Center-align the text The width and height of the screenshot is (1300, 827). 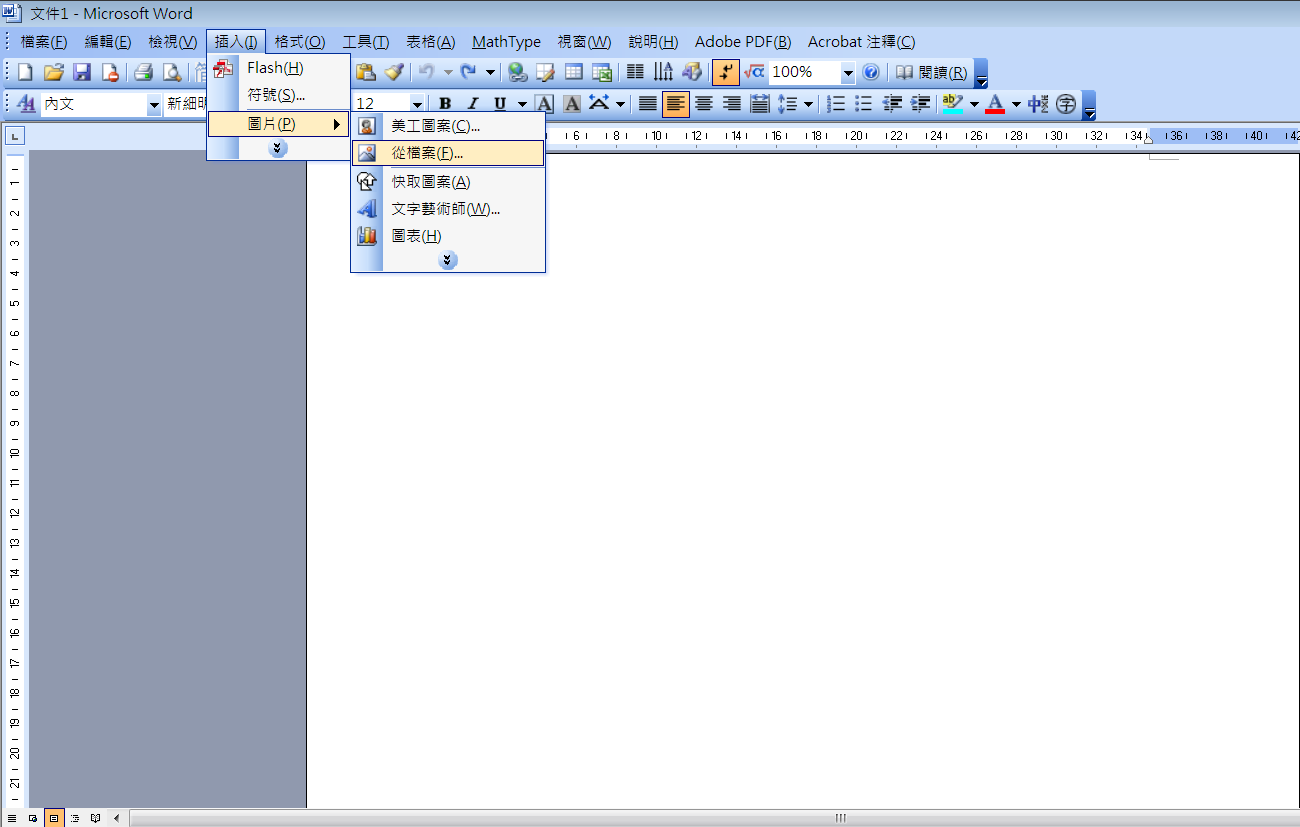pos(704,103)
